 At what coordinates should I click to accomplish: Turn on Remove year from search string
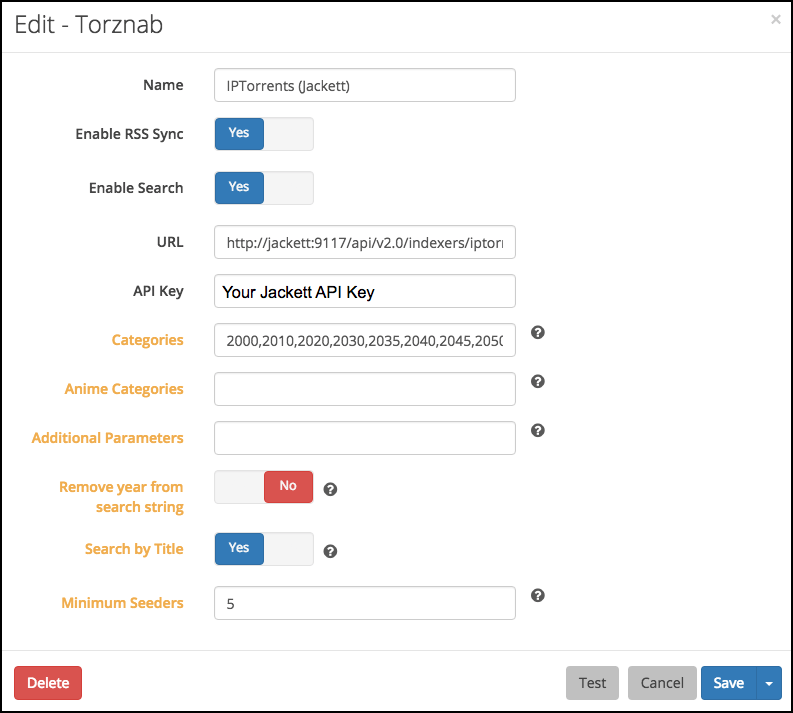264,487
